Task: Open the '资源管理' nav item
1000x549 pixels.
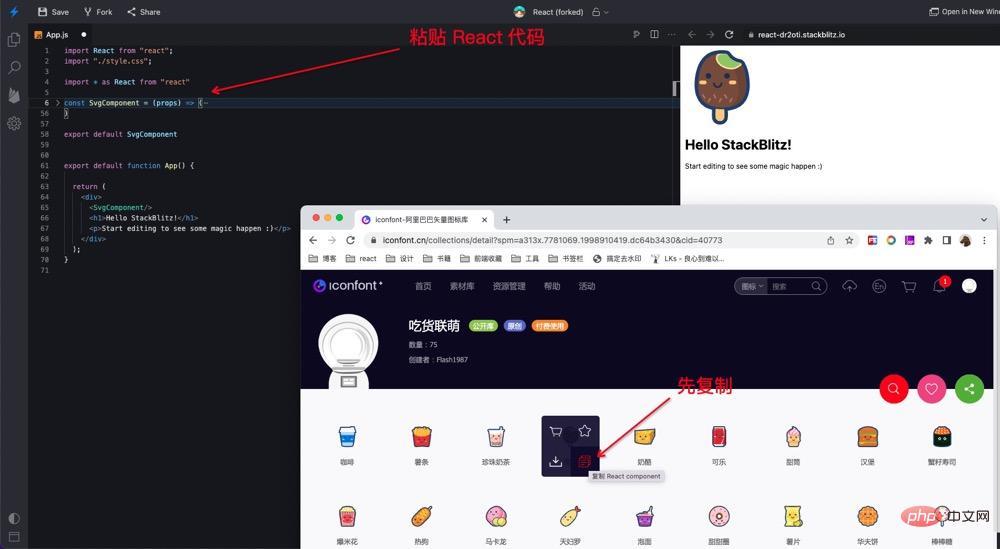Action: [509, 286]
